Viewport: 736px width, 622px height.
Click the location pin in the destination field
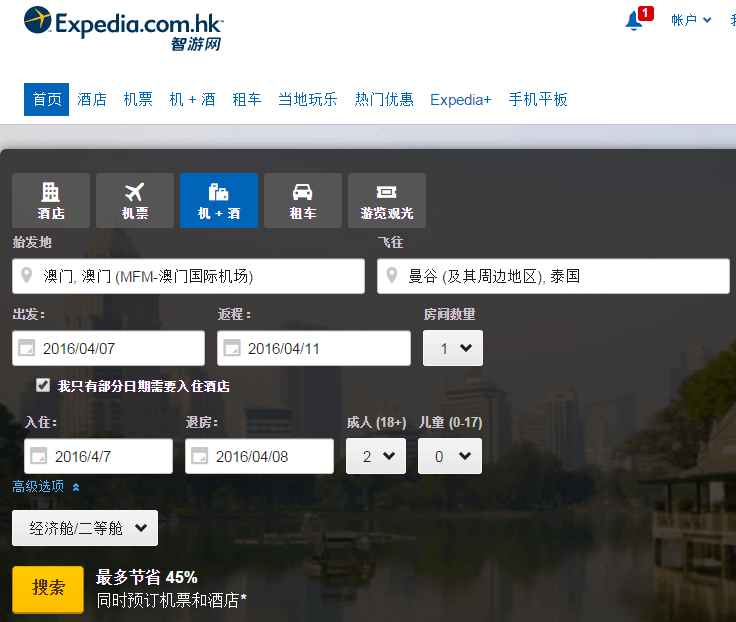pyautogui.click(x=391, y=276)
